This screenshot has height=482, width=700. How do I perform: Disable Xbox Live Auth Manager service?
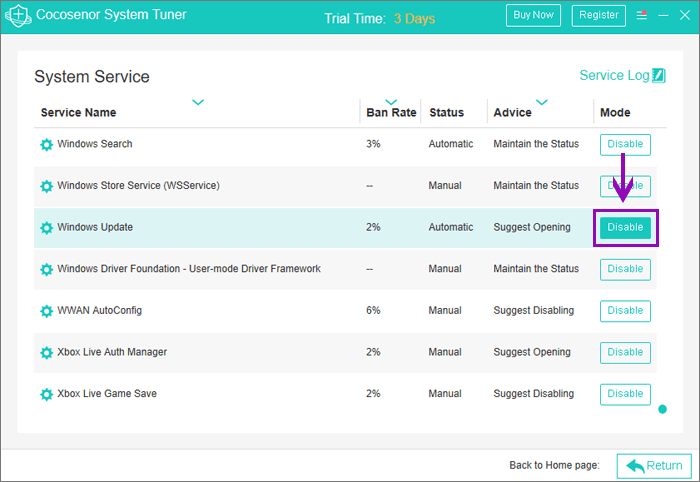(x=625, y=352)
